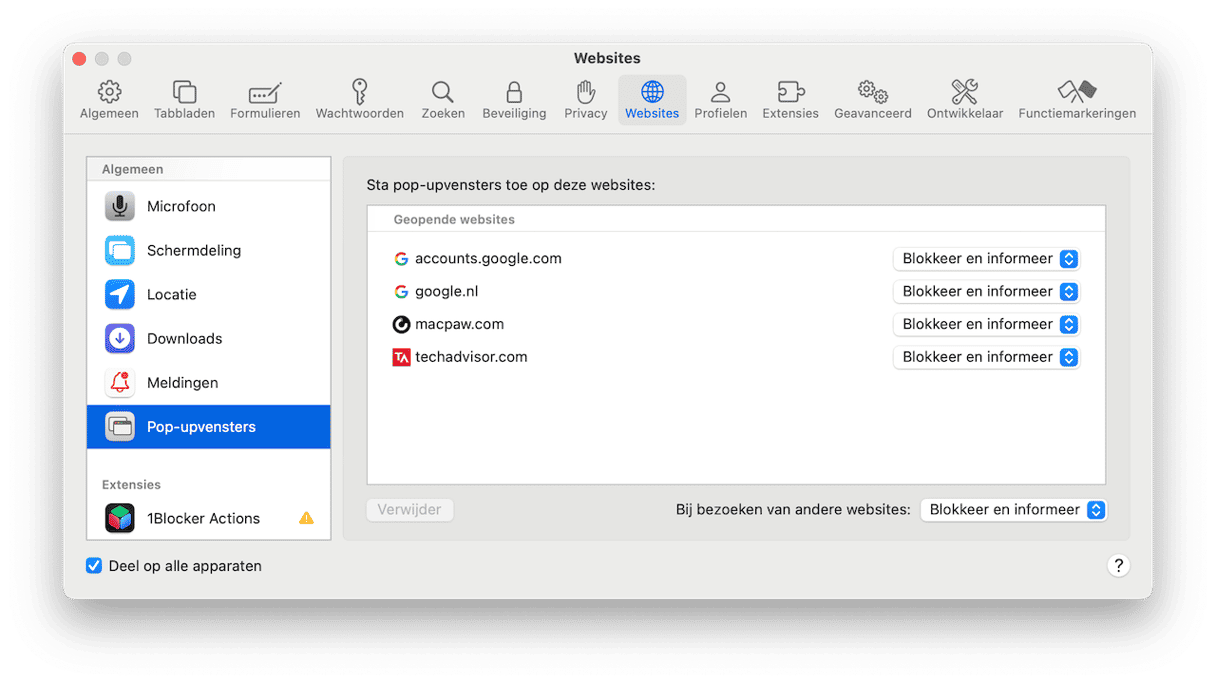Select Locatie in the sidebar
1216x683 pixels.
[208, 294]
